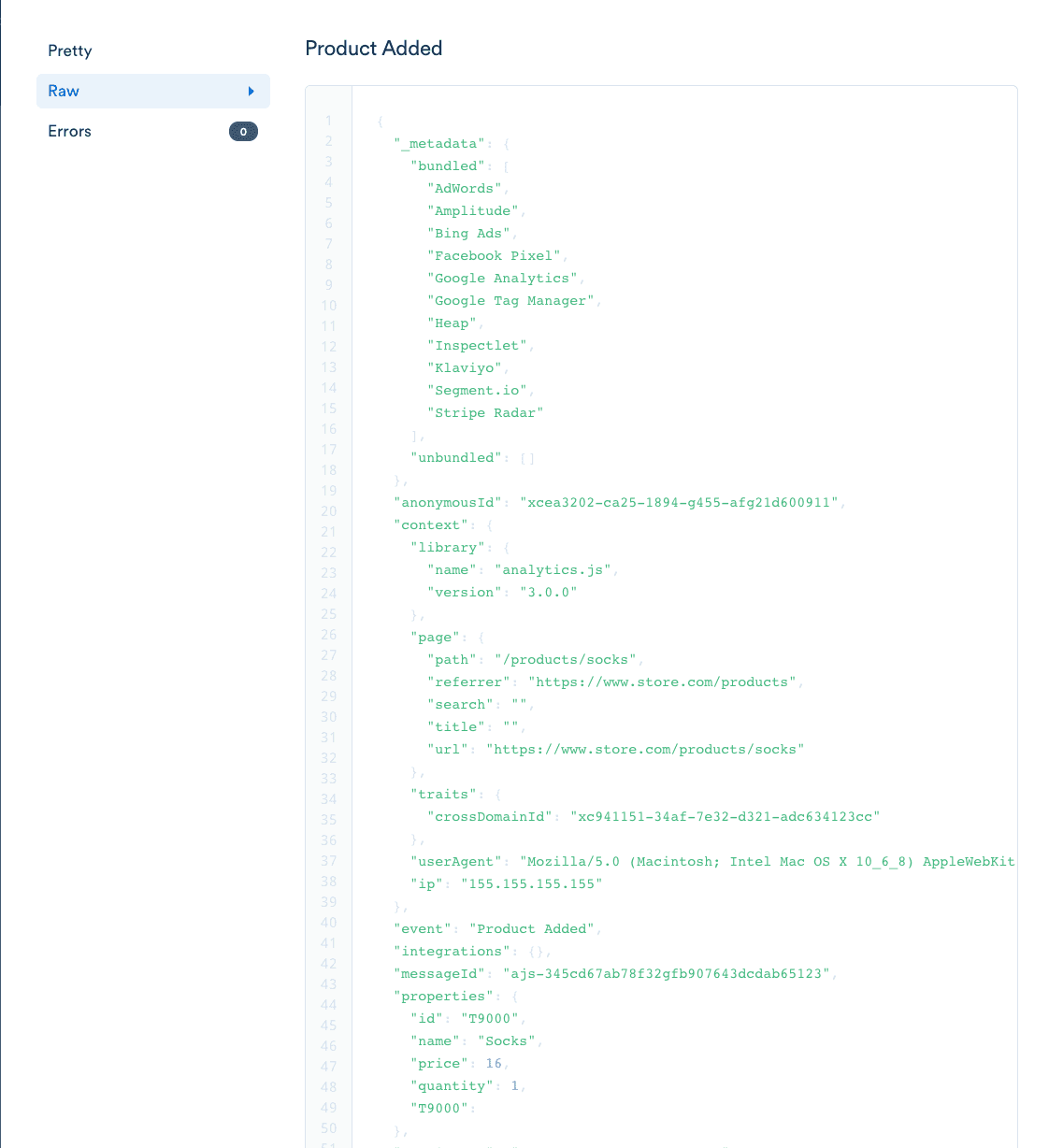Select the Google Analytics entry in bundled list
The image size is (1049, 1148).
(502, 278)
